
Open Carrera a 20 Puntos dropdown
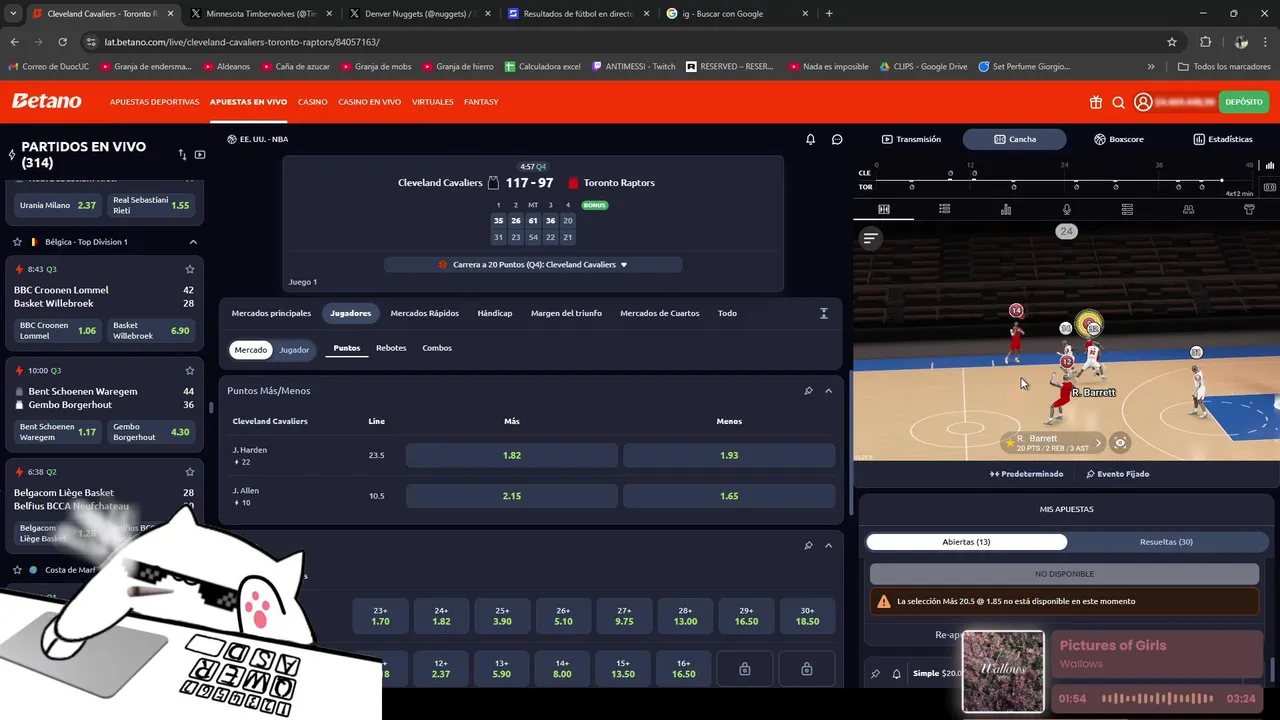(533, 265)
